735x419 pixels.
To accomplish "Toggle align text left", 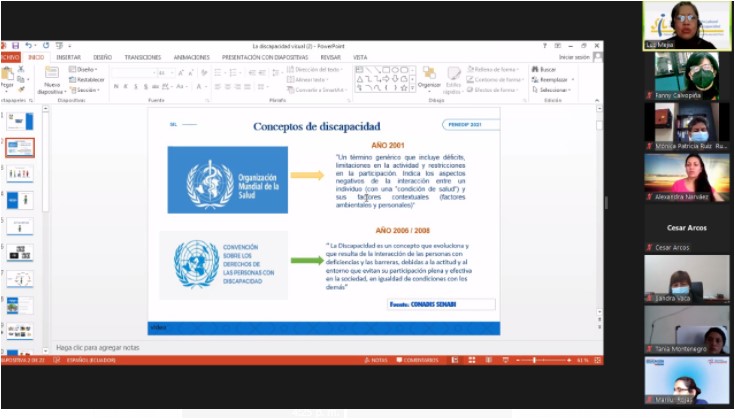I will click(x=218, y=87).
